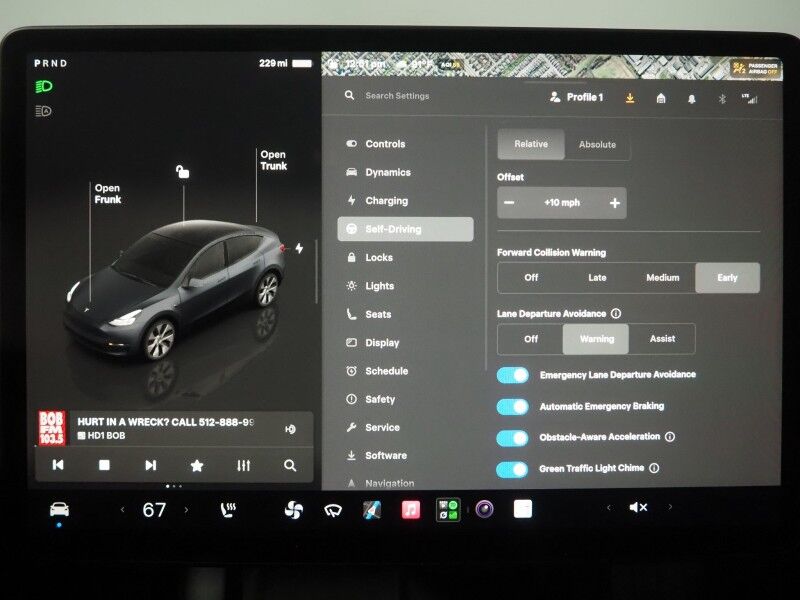Increase speed offset with plus button
This screenshot has height=600, width=800.
(x=615, y=203)
